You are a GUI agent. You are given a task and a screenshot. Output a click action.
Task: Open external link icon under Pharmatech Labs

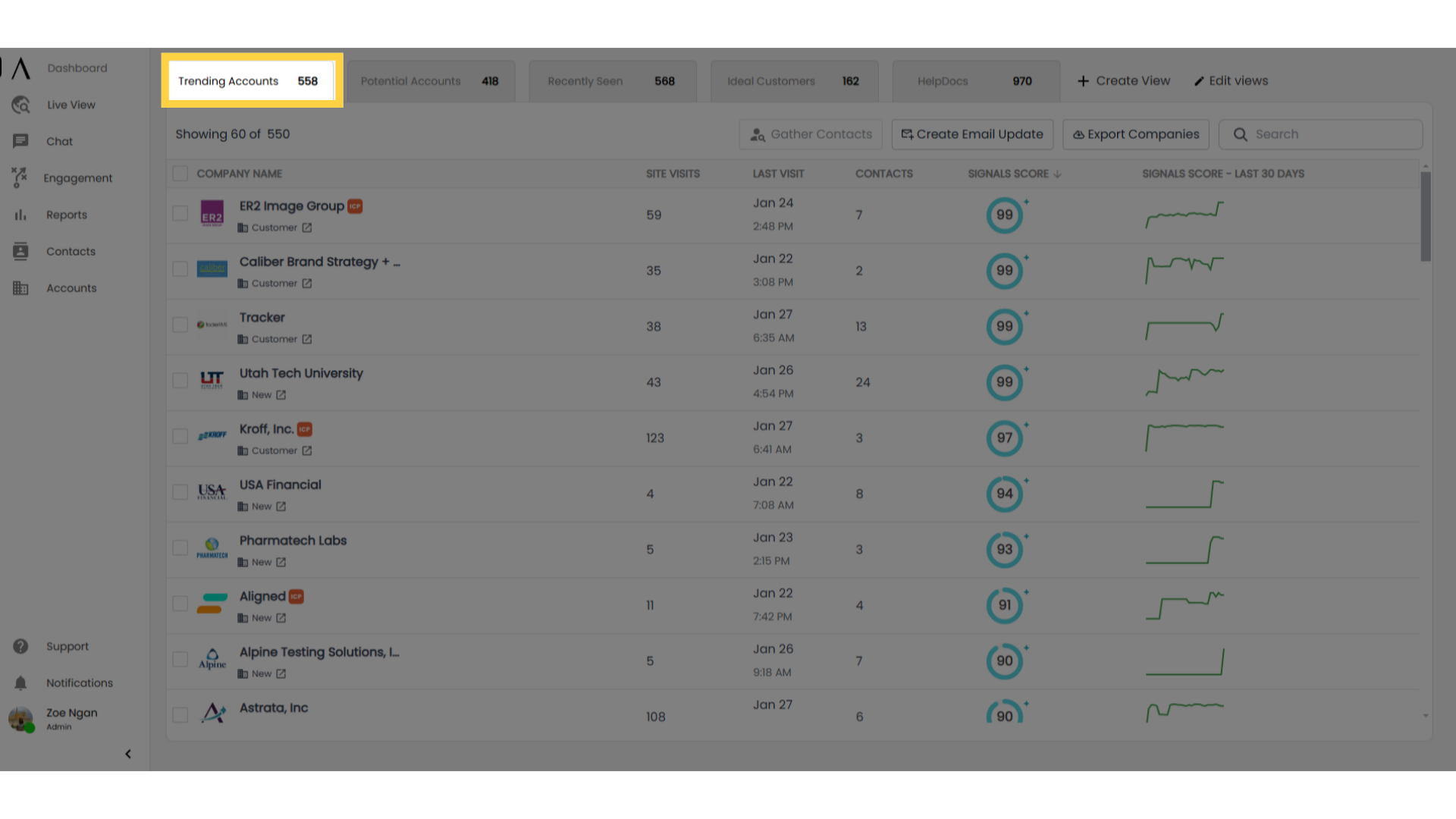pos(281,562)
